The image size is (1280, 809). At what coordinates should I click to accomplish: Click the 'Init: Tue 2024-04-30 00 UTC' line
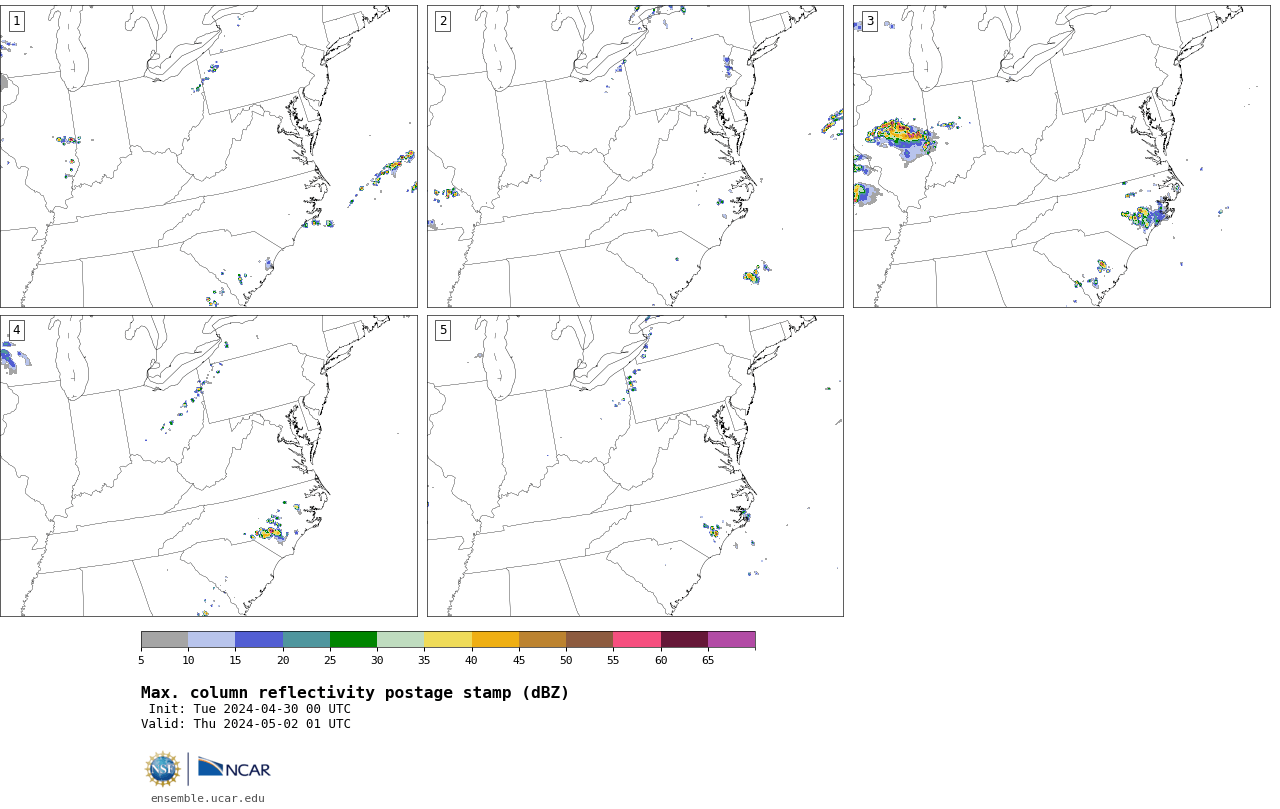tap(250, 709)
